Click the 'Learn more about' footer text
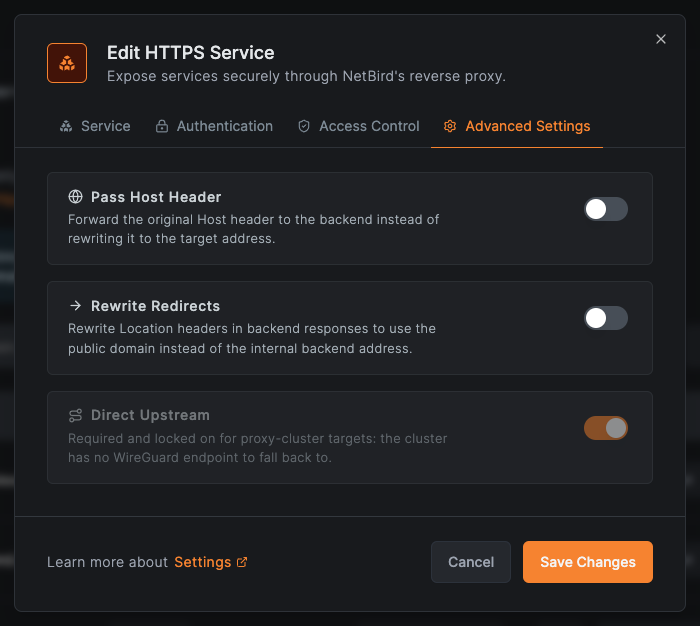The width and height of the screenshot is (700, 626). [108, 562]
